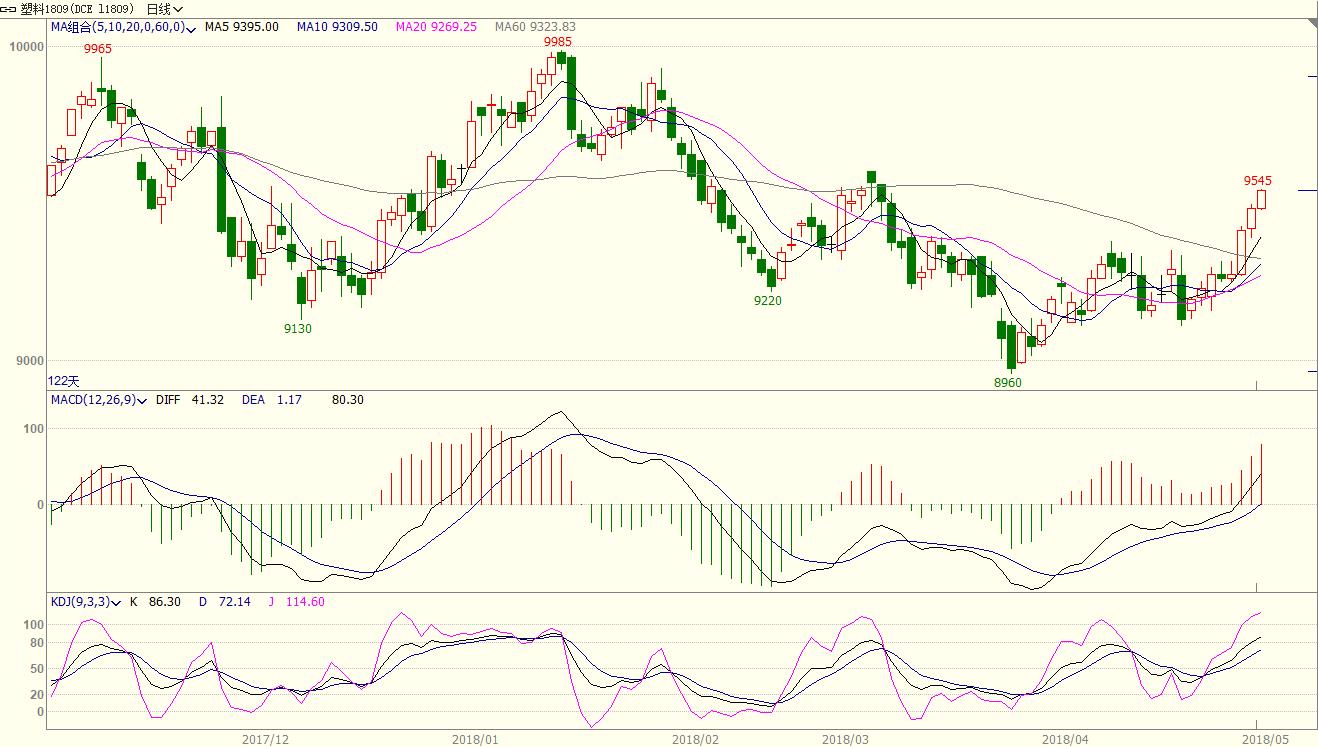Click the 122天 day count label

[64, 381]
